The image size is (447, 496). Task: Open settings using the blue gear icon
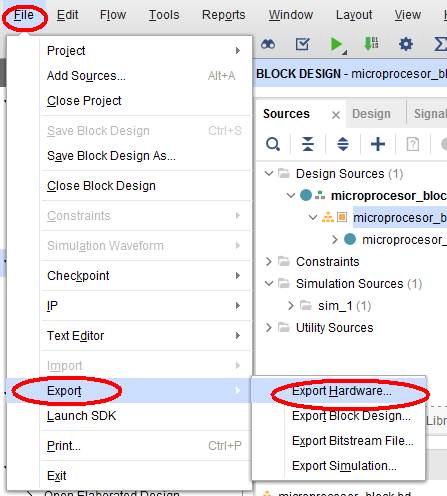point(406,44)
